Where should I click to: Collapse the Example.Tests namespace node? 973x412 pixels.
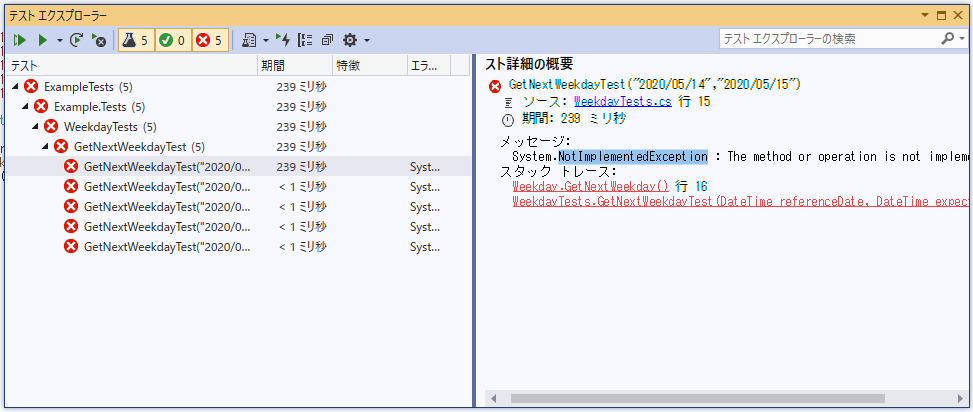tap(25, 106)
